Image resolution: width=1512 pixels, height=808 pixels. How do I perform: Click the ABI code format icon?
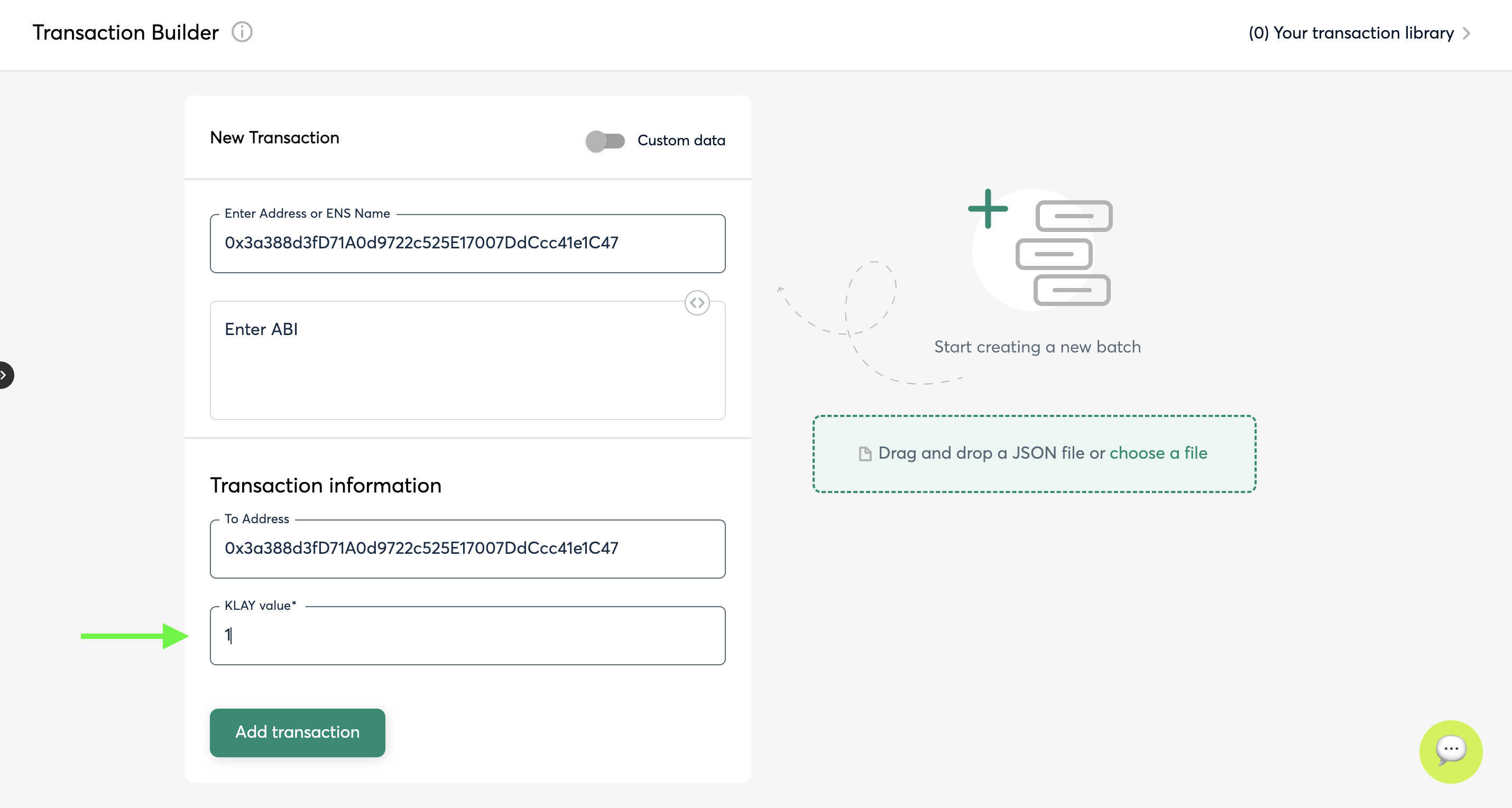(x=697, y=303)
